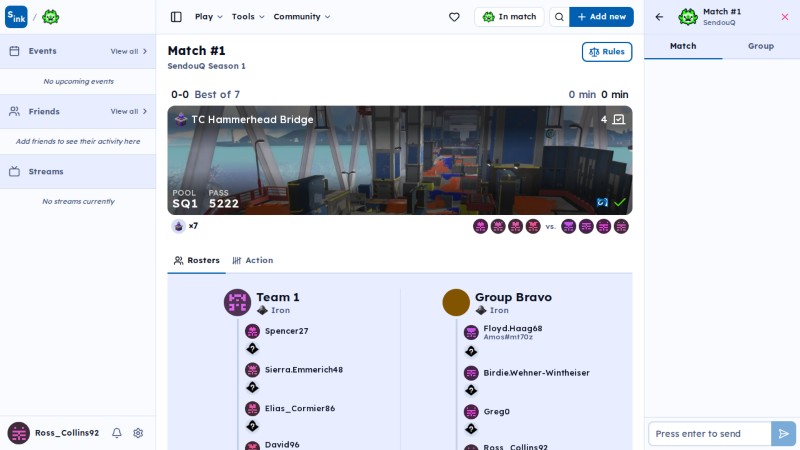Switch to the Match chat tab
The height and width of the screenshot is (450, 800).
pos(683,46)
